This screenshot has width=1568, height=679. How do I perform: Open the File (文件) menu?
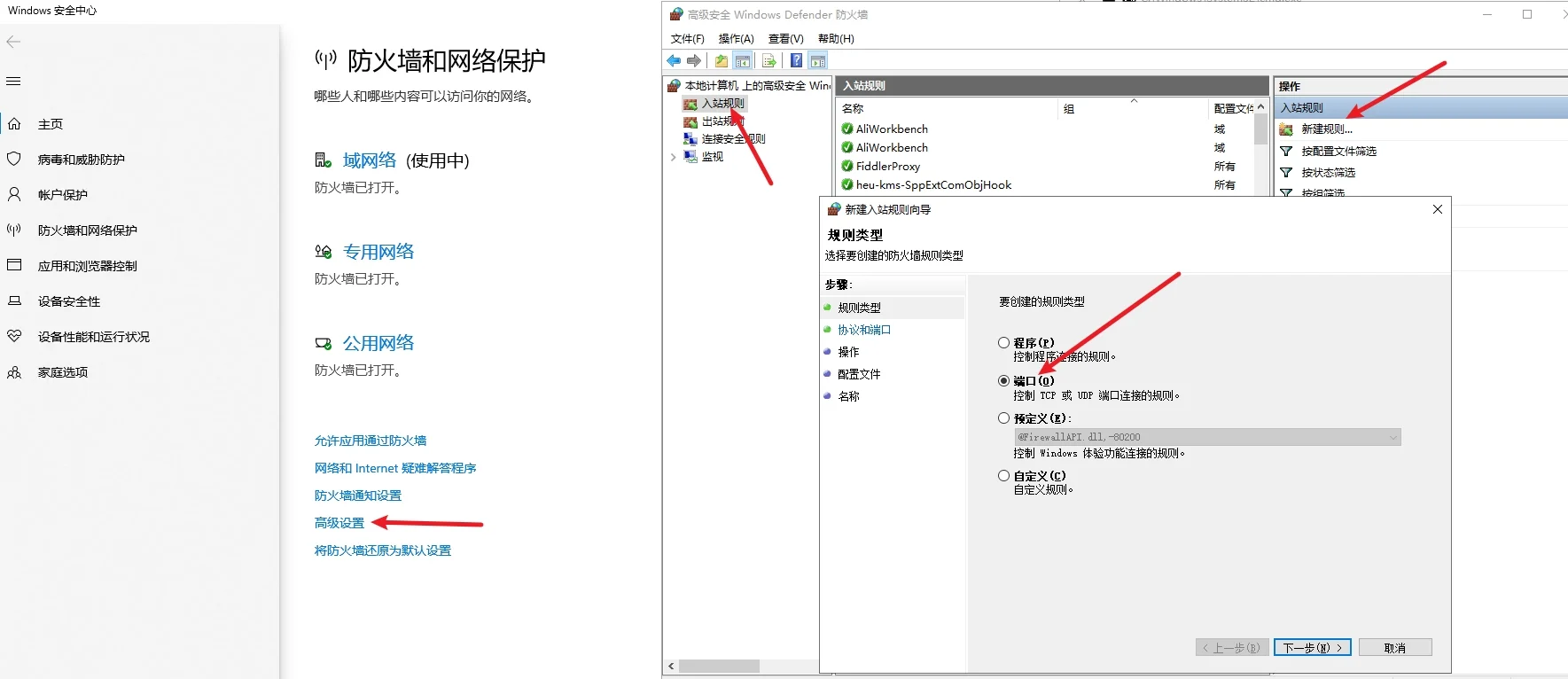click(x=688, y=39)
